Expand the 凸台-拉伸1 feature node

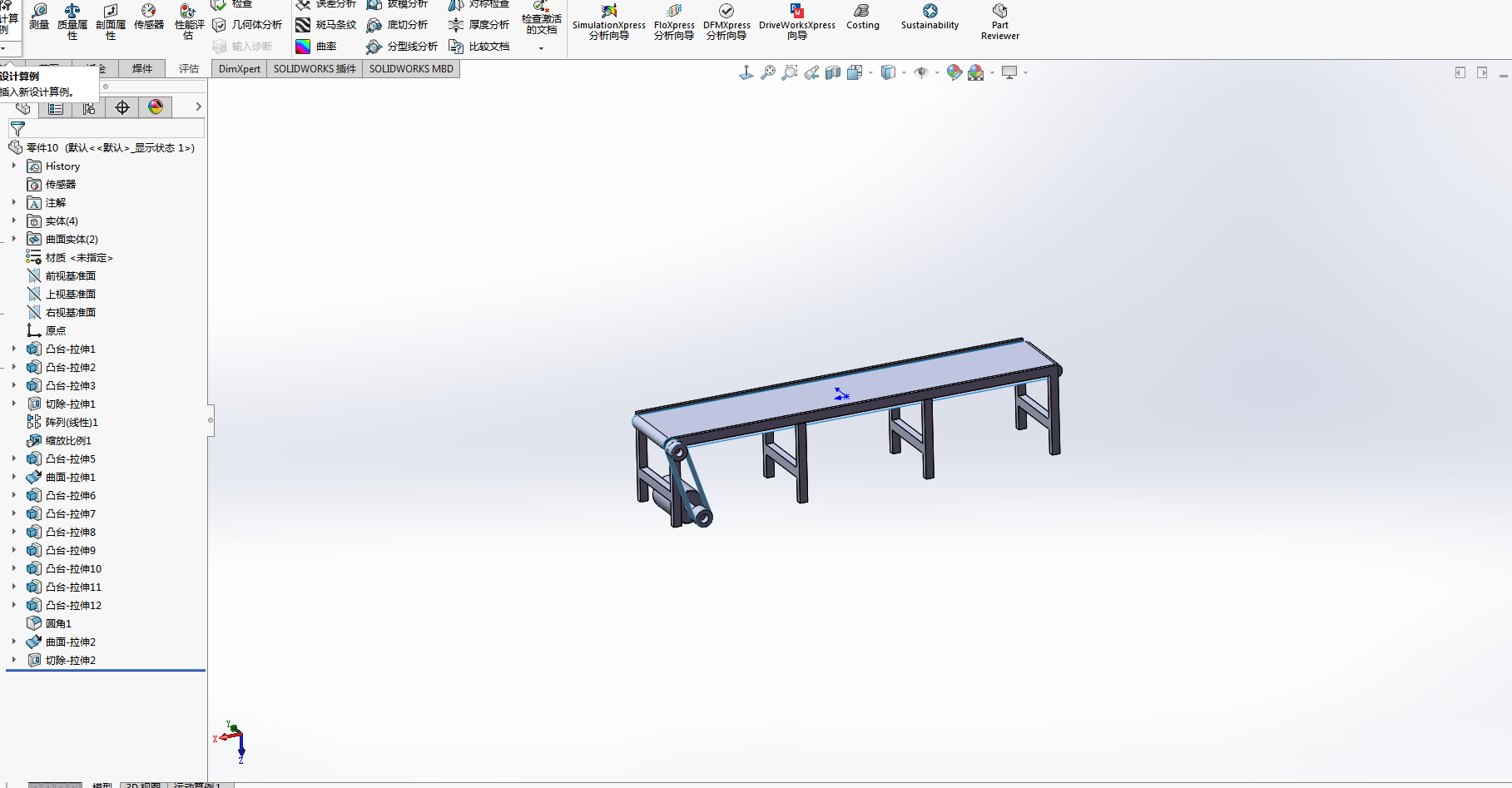pyautogui.click(x=14, y=349)
